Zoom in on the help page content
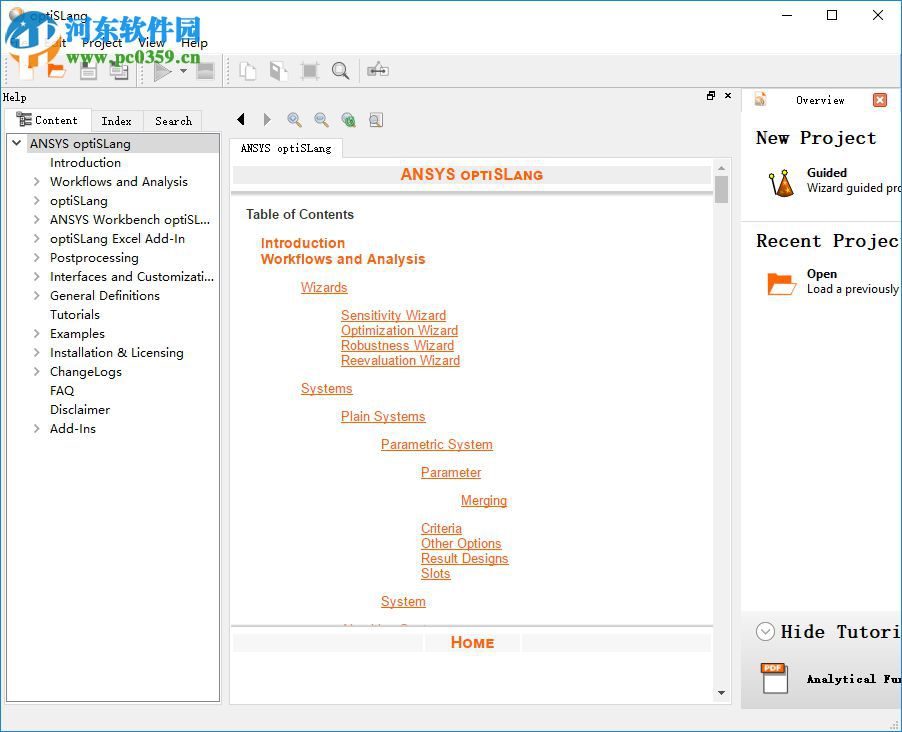The image size is (902, 732). 294,120
